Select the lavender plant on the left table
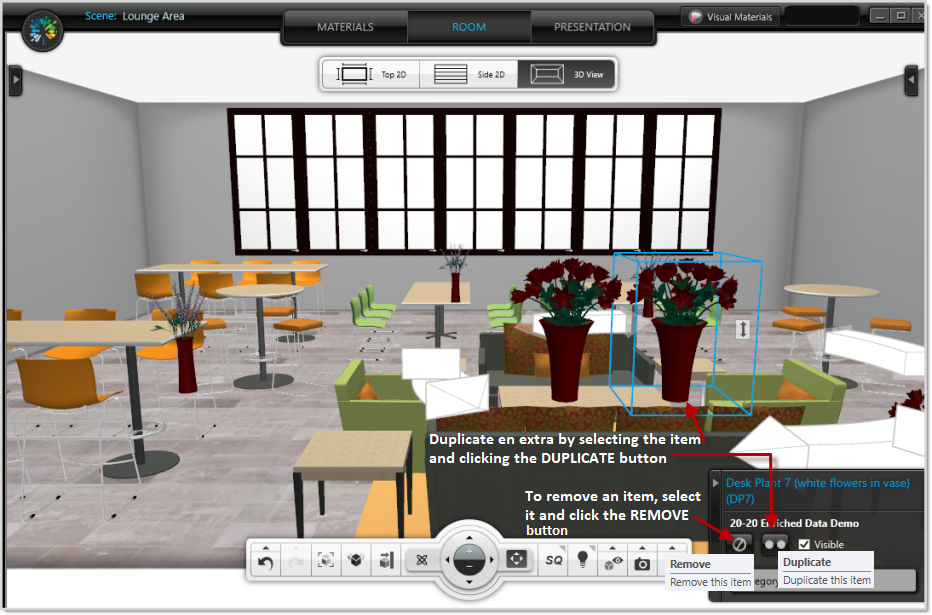Image resolution: width=932 pixels, height=615 pixels. 184,339
